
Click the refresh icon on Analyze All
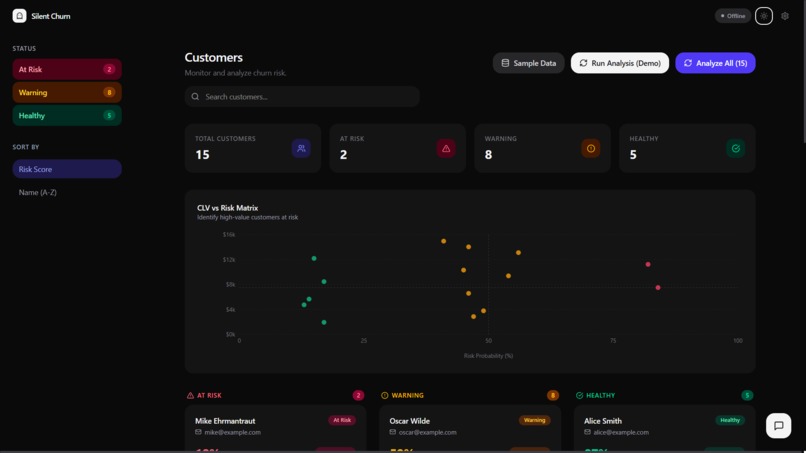(x=688, y=63)
